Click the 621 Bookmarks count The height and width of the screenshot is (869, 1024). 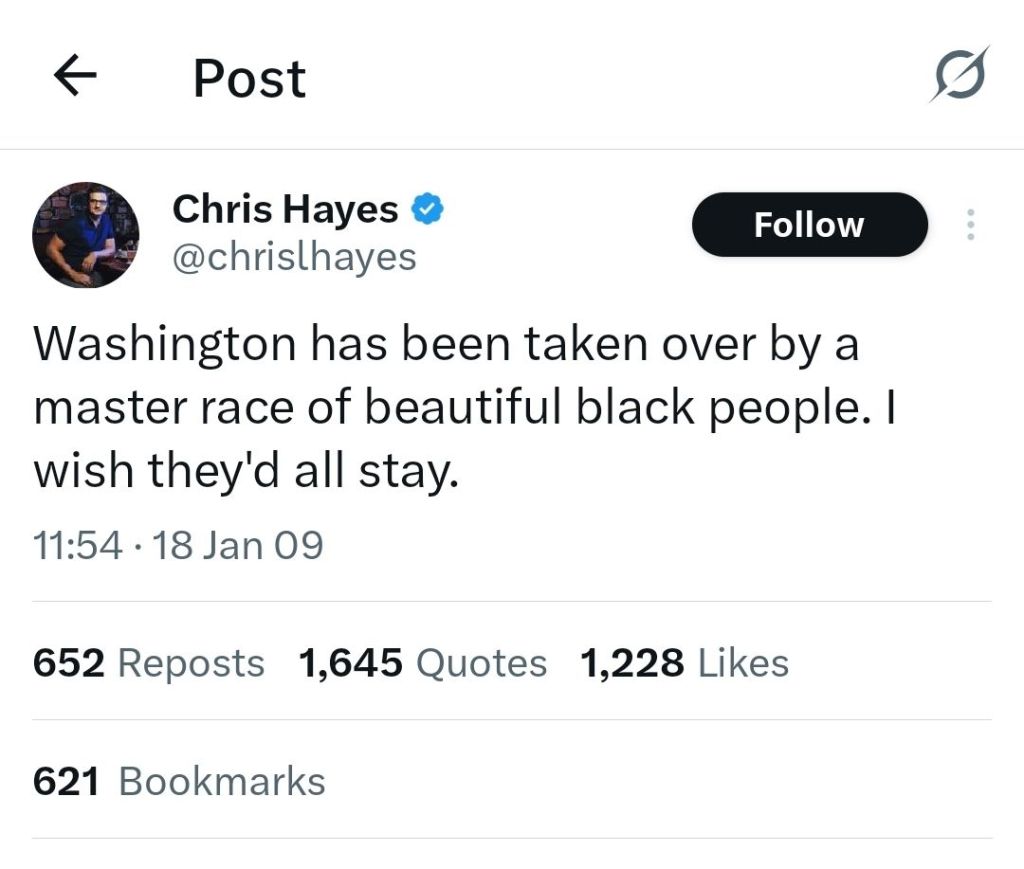coord(179,781)
